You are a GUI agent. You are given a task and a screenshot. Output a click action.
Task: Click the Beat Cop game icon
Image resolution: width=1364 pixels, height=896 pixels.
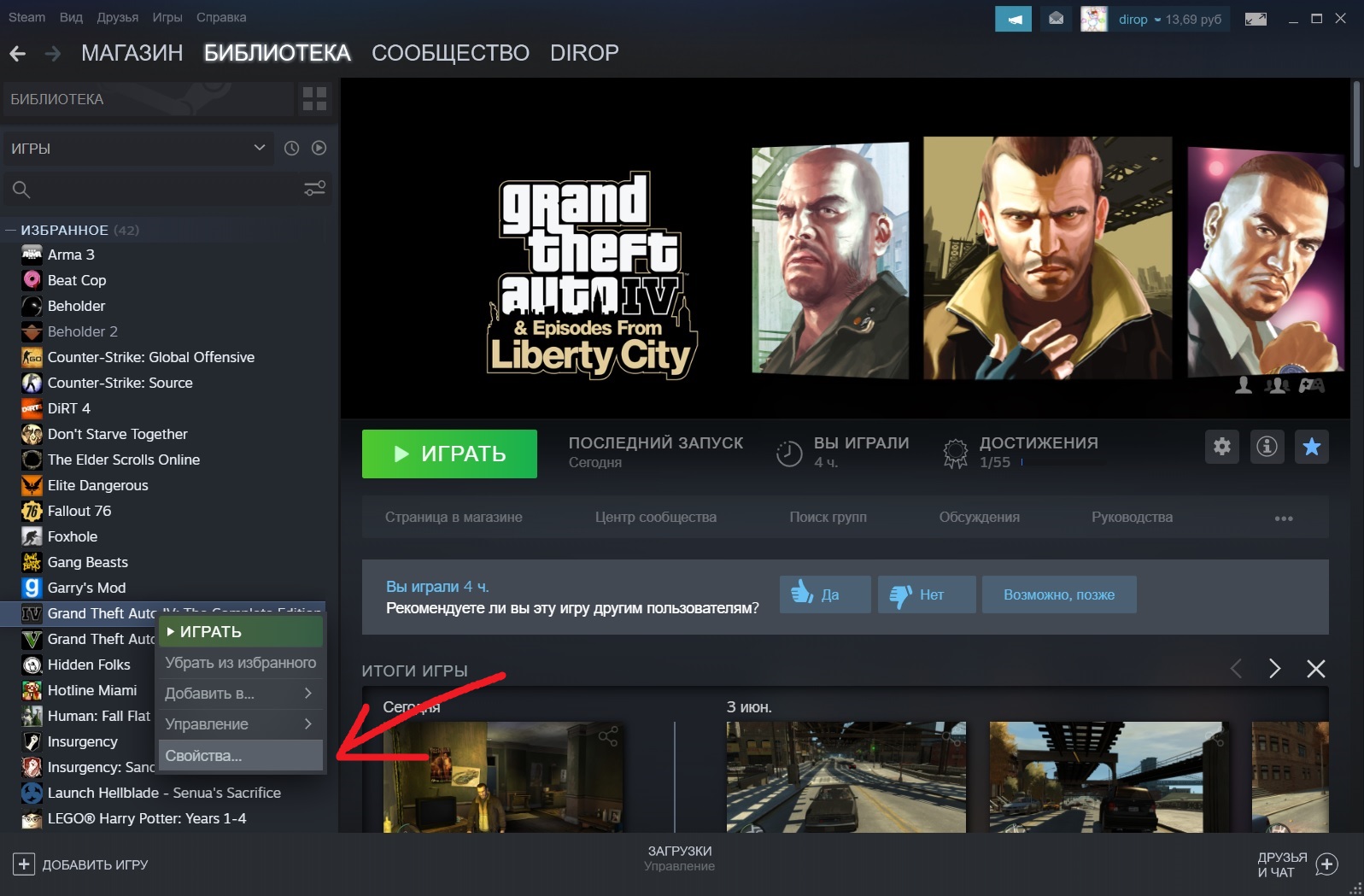point(32,280)
